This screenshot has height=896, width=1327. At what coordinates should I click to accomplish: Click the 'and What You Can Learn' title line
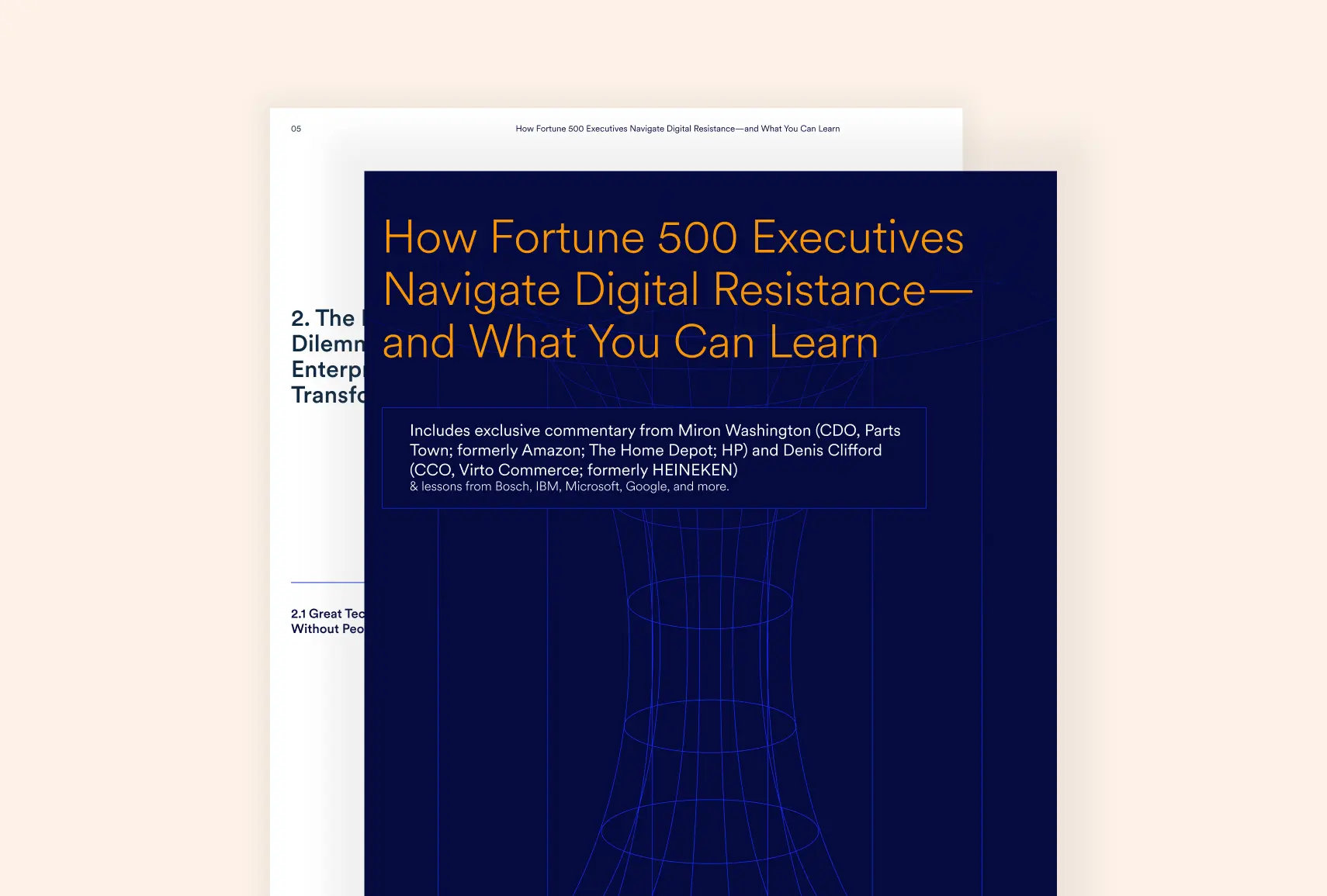pos(630,342)
